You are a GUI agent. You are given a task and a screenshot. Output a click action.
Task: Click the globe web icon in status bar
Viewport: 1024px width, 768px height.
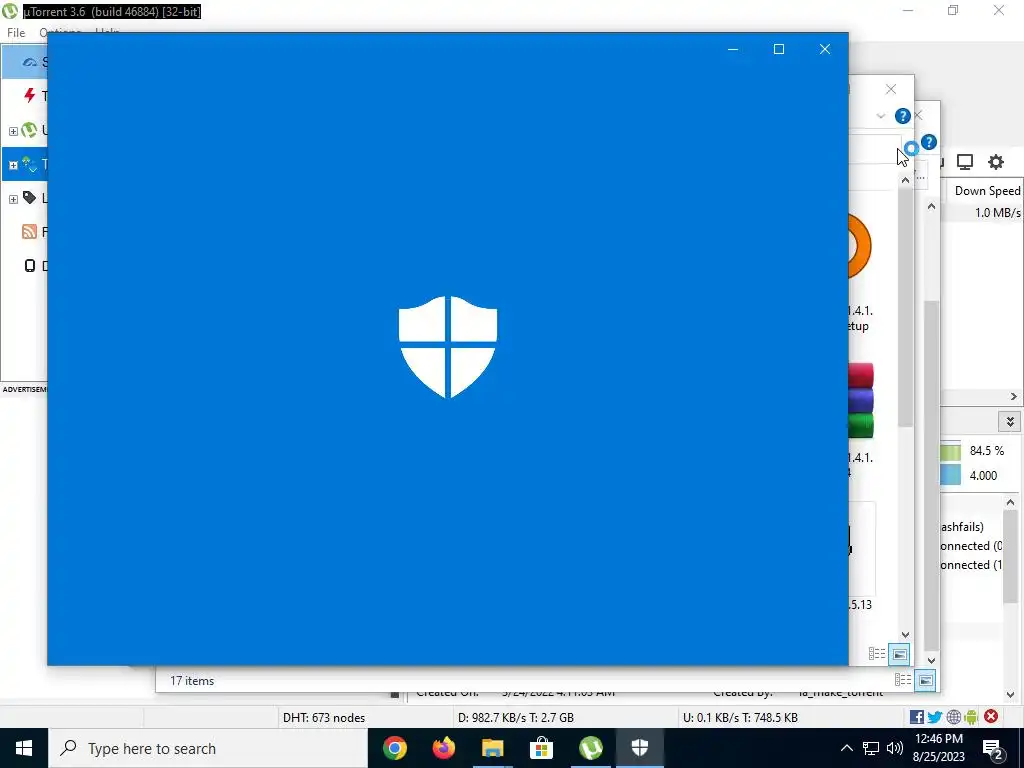coord(953,717)
